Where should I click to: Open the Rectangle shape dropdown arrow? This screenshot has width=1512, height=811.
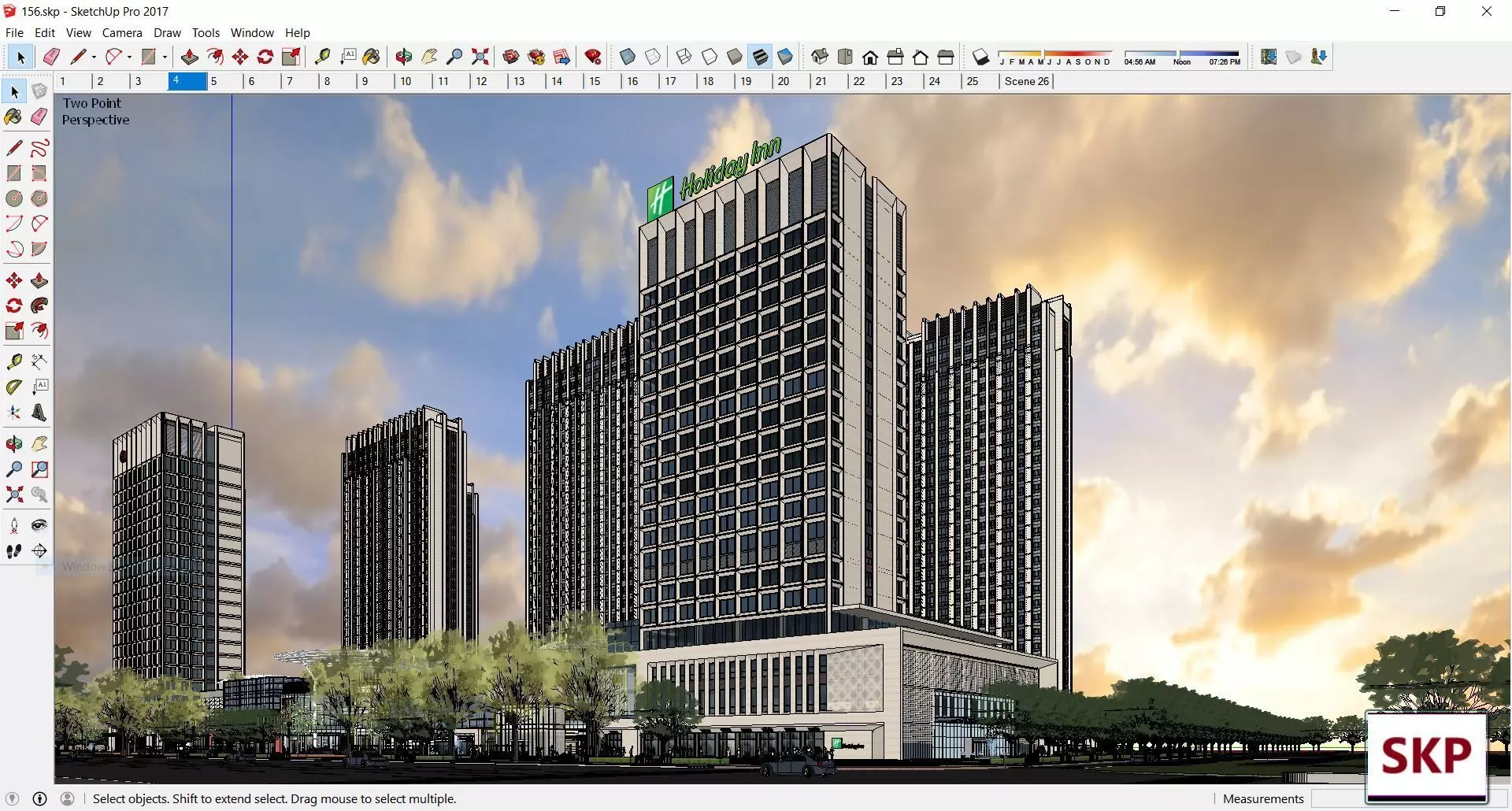click(165, 57)
